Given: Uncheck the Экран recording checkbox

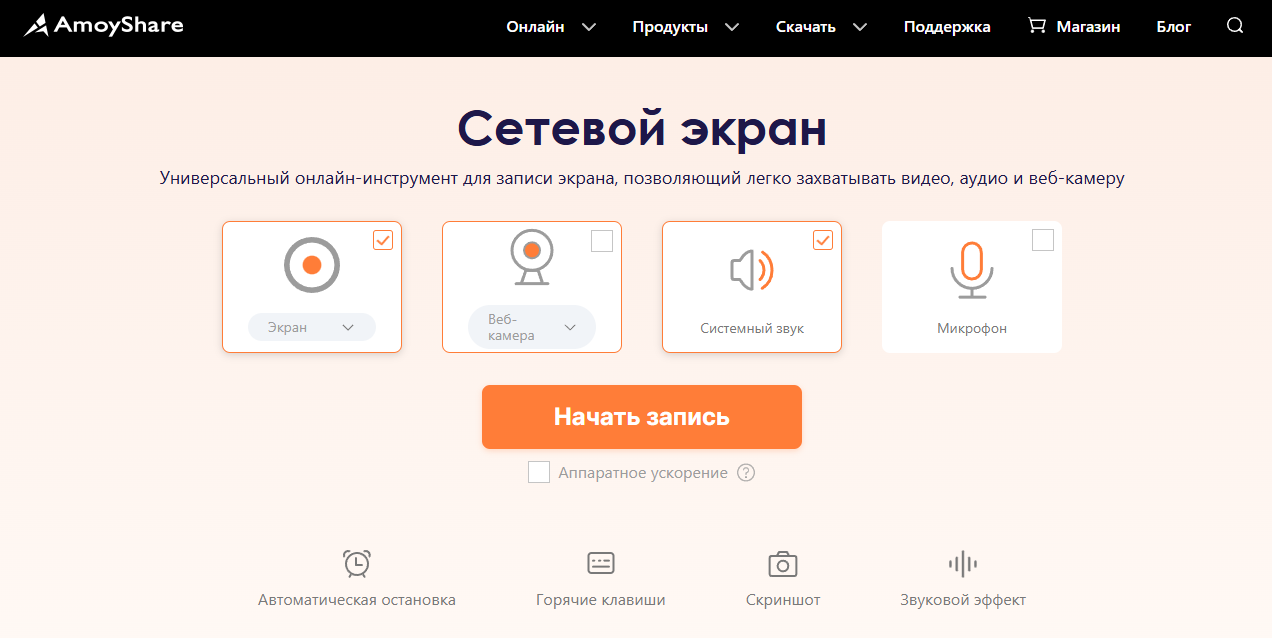Looking at the screenshot, I should click(383, 240).
